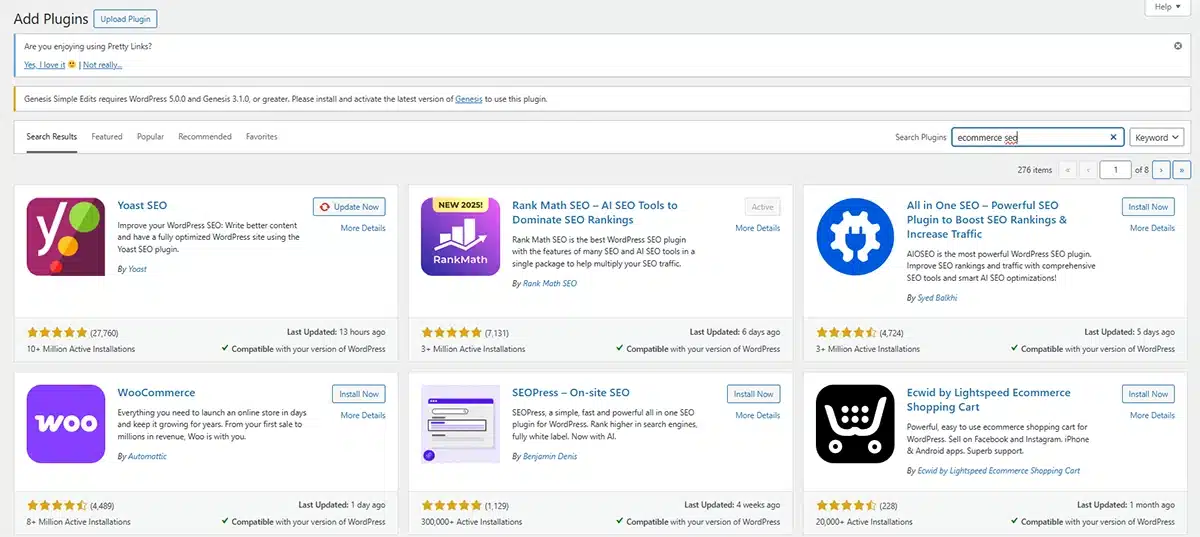1200x537 pixels.
Task: Open the Keyword search type dropdown
Action: tap(1156, 138)
